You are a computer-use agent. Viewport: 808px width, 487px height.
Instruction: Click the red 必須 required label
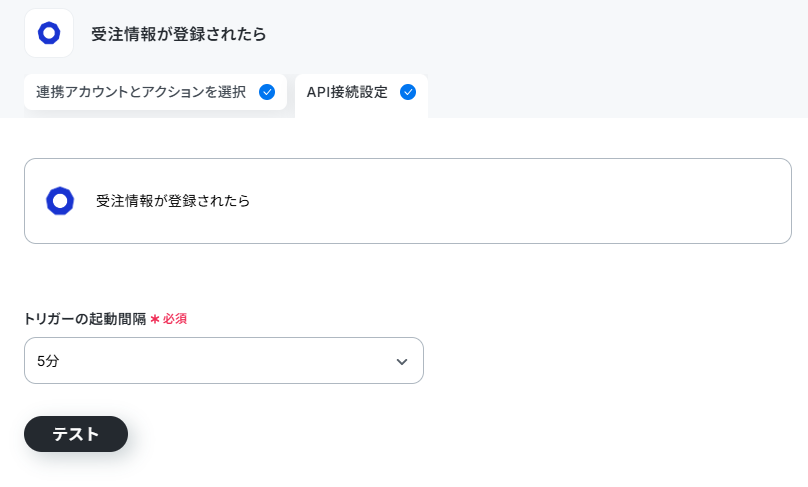[x=175, y=319]
